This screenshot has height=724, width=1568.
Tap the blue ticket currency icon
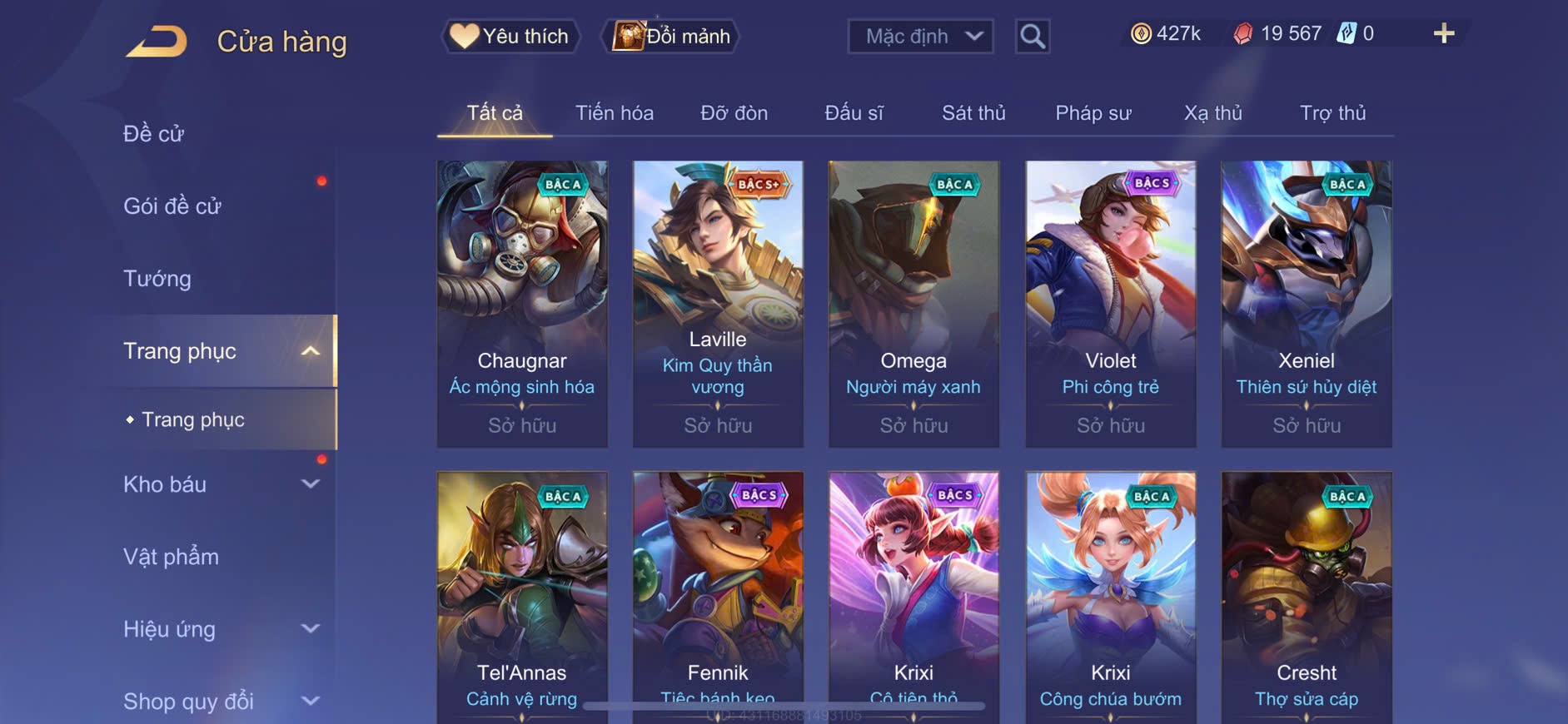(x=1346, y=33)
